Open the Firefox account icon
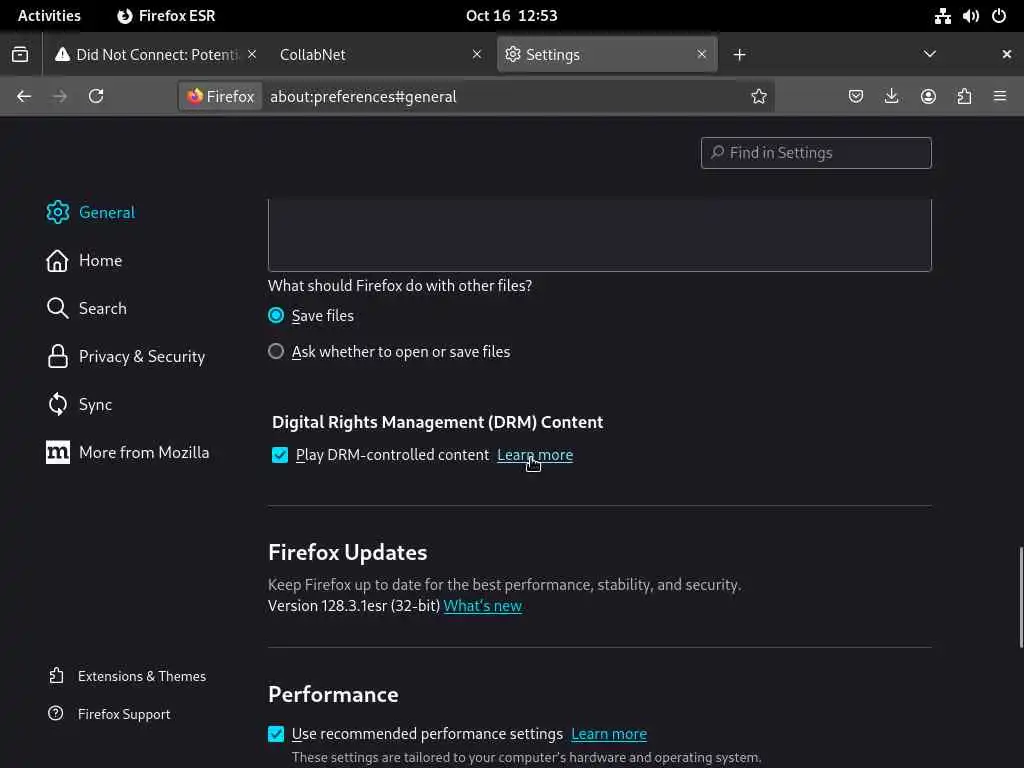Viewport: 1024px width, 768px height. coord(928,96)
